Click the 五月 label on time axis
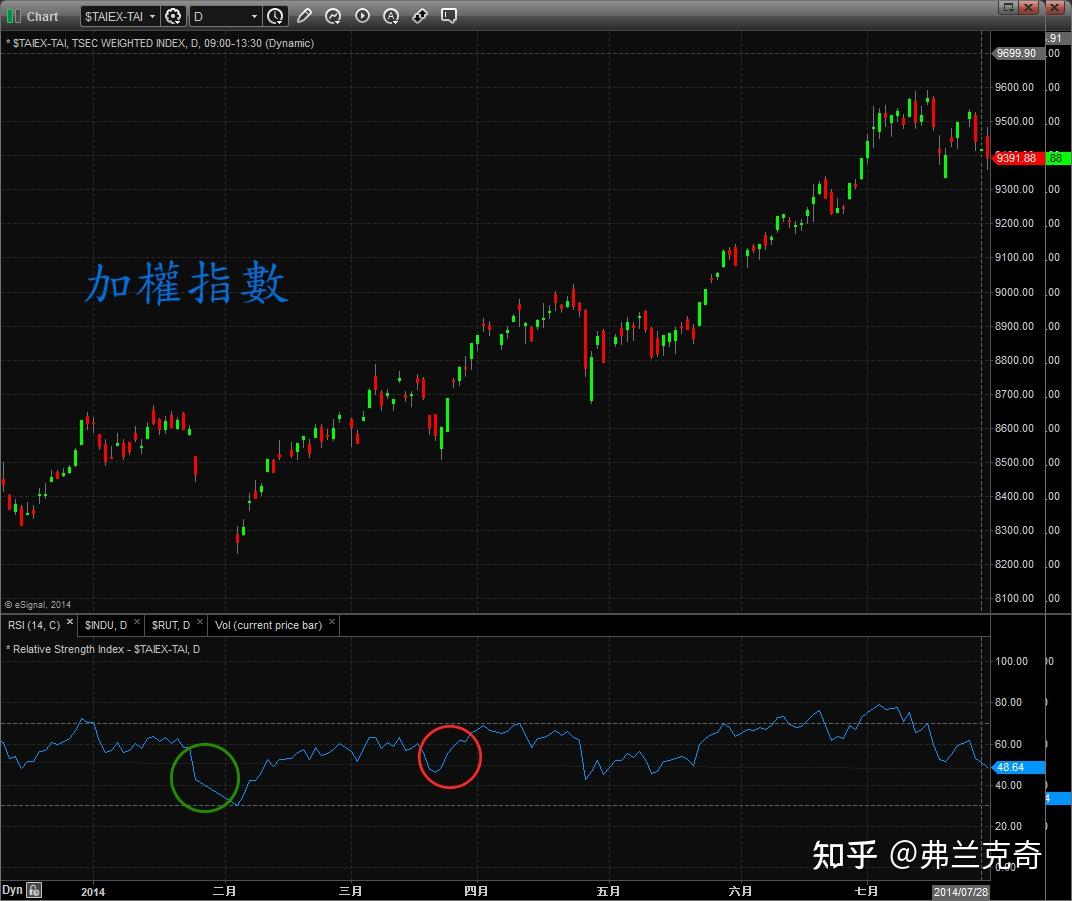This screenshot has height=901, width=1072. pyautogui.click(x=608, y=891)
